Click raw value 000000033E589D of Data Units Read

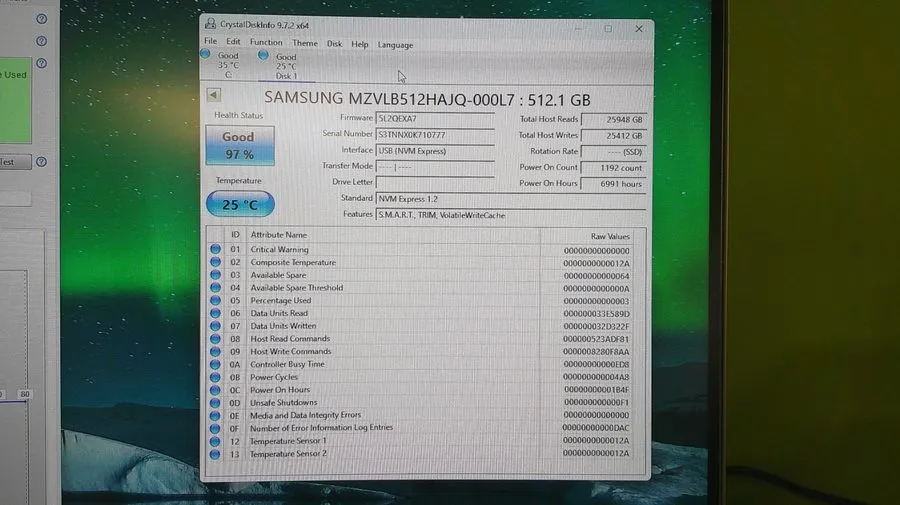(596, 314)
